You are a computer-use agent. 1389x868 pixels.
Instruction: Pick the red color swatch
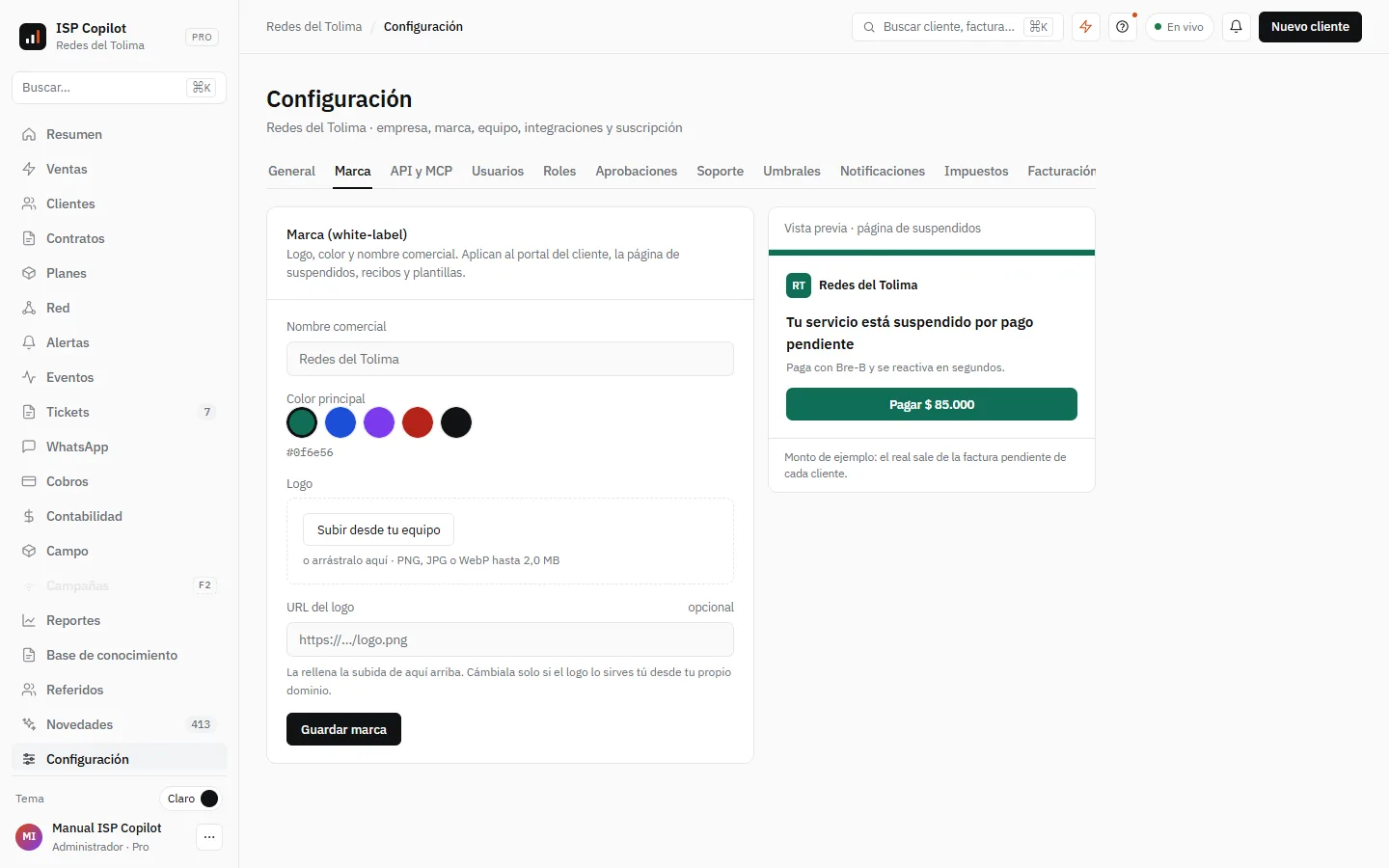tap(418, 422)
